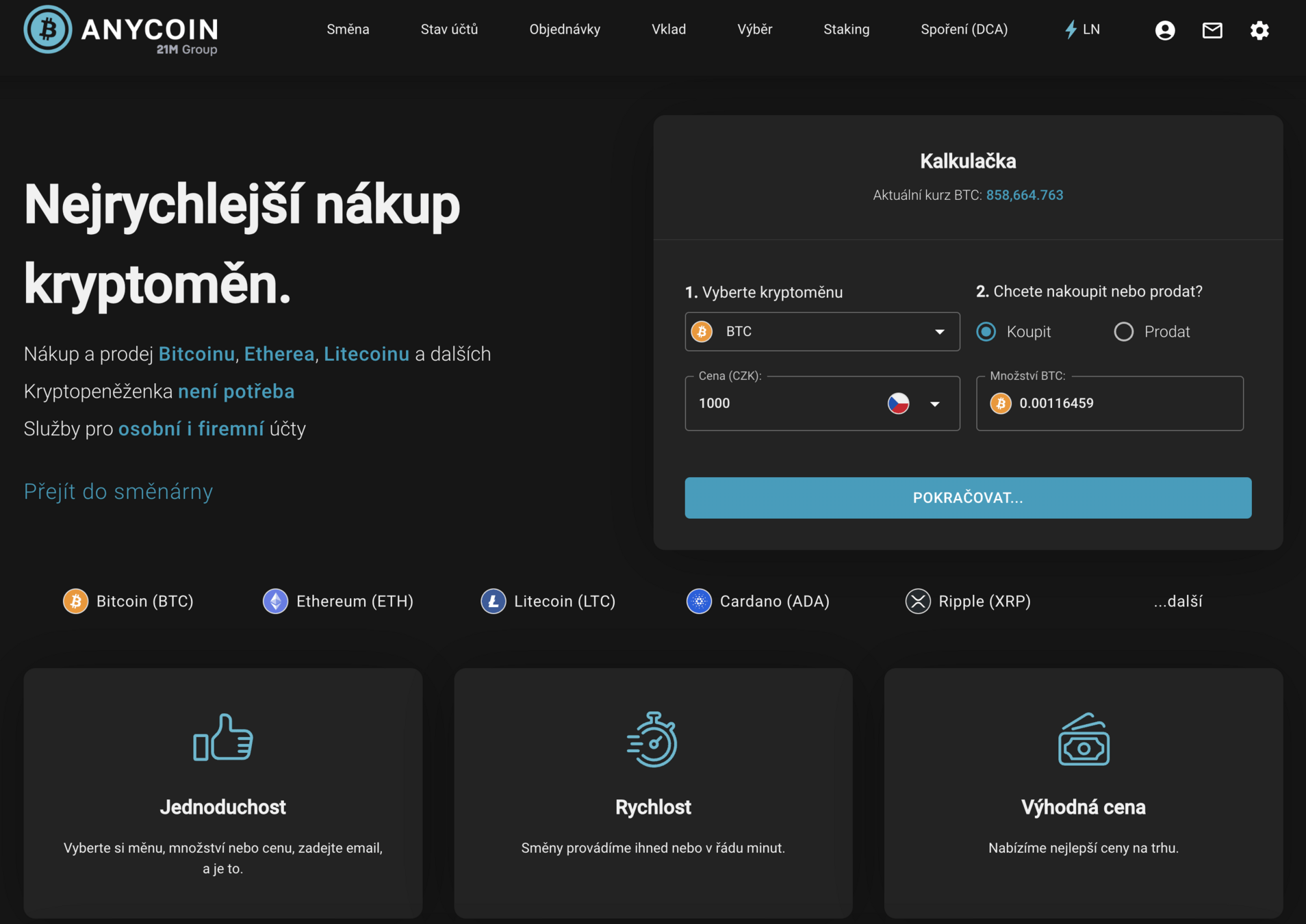Open the mail envelope icon
Viewport: 1306px width, 924px height.
coord(1212,30)
